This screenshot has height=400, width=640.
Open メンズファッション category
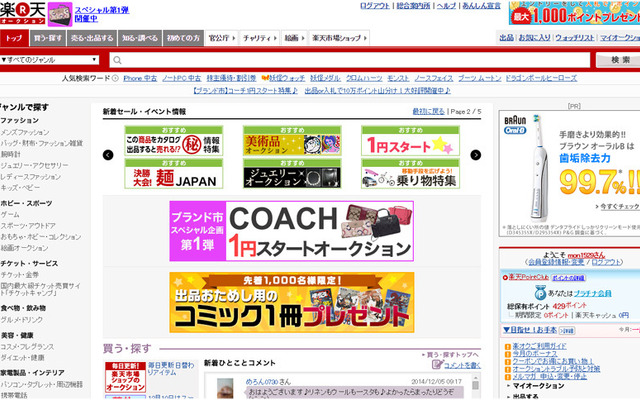pos(25,132)
